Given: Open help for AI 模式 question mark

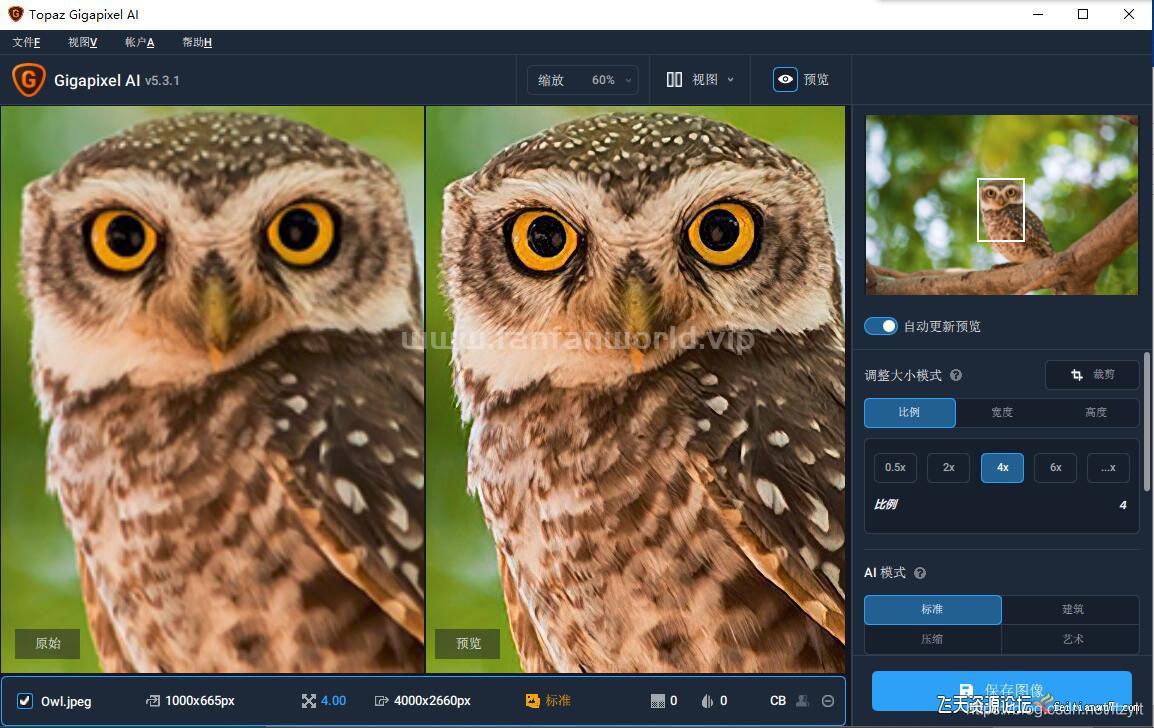Looking at the screenshot, I should click(x=920, y=573).
